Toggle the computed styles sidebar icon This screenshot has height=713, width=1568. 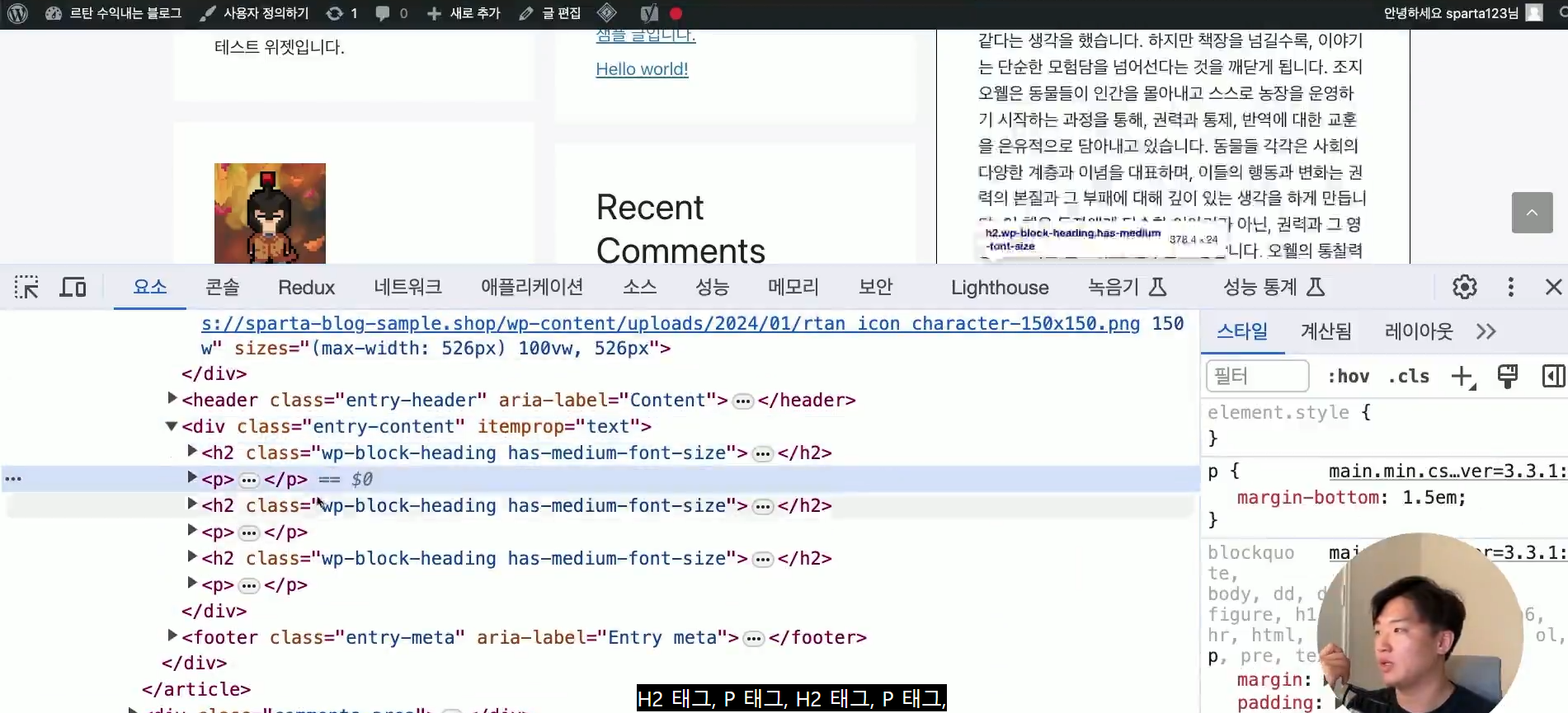coord(1553,377)
